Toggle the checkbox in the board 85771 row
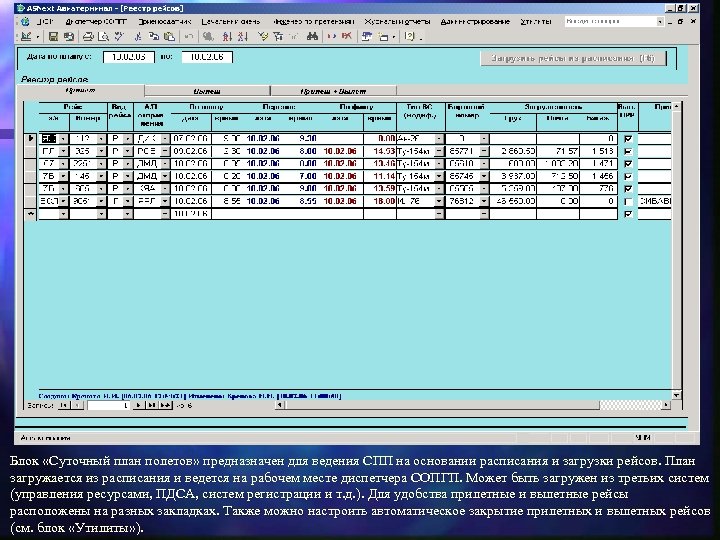The image size is (720, 540). click(x=628, y=151)
